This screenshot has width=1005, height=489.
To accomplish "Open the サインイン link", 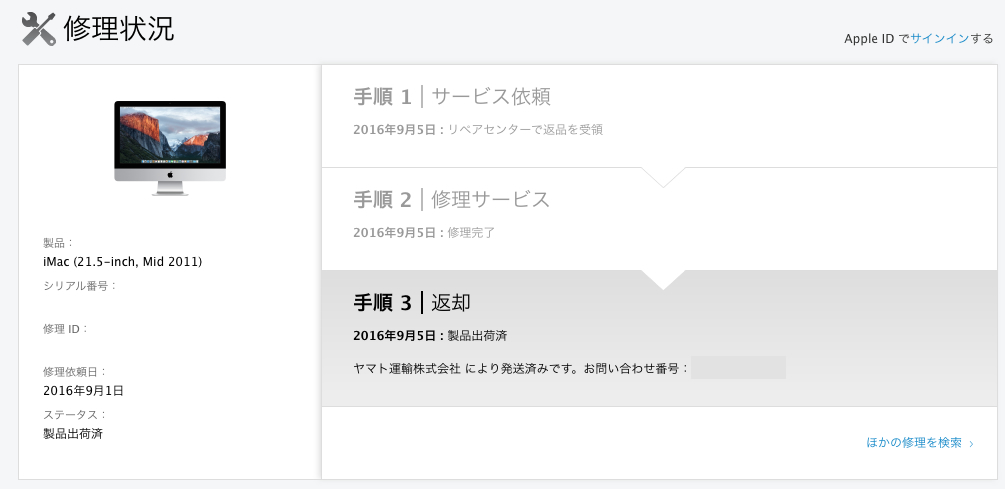I will [939, 38].
